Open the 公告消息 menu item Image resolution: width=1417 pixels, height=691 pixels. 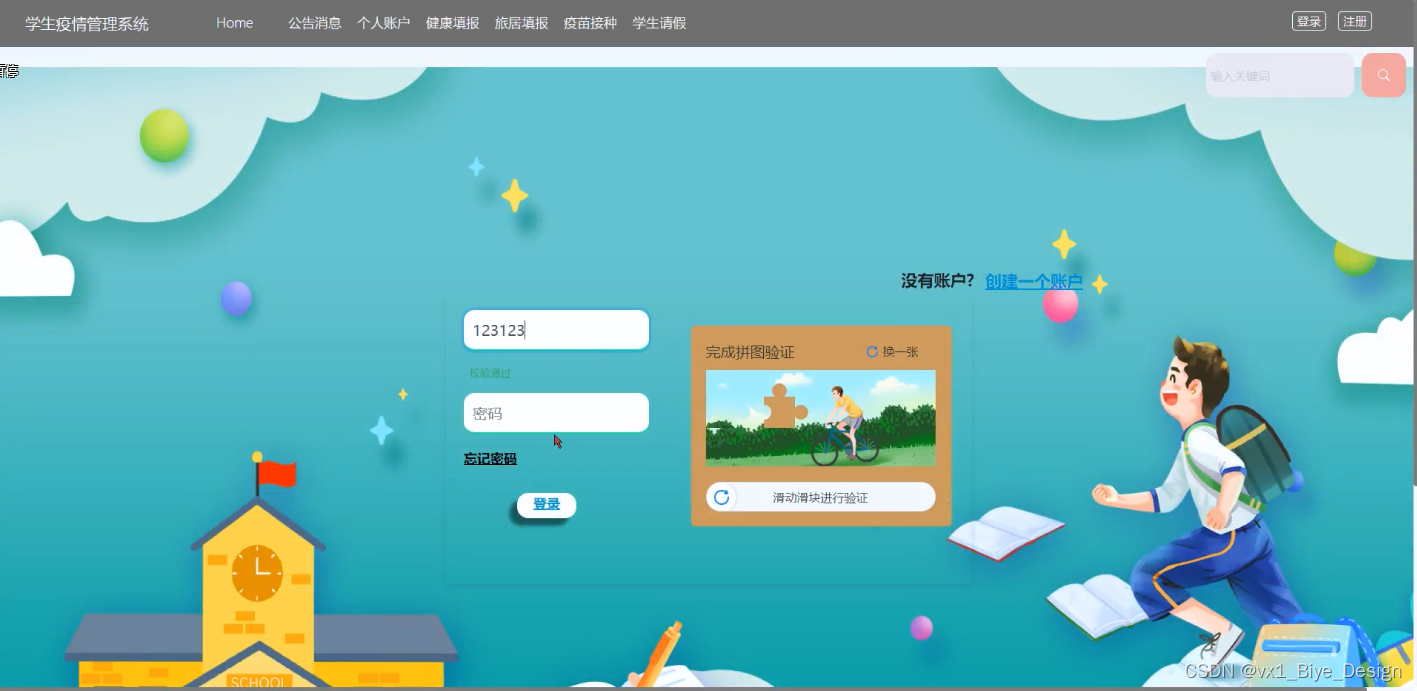pos(315,23)
